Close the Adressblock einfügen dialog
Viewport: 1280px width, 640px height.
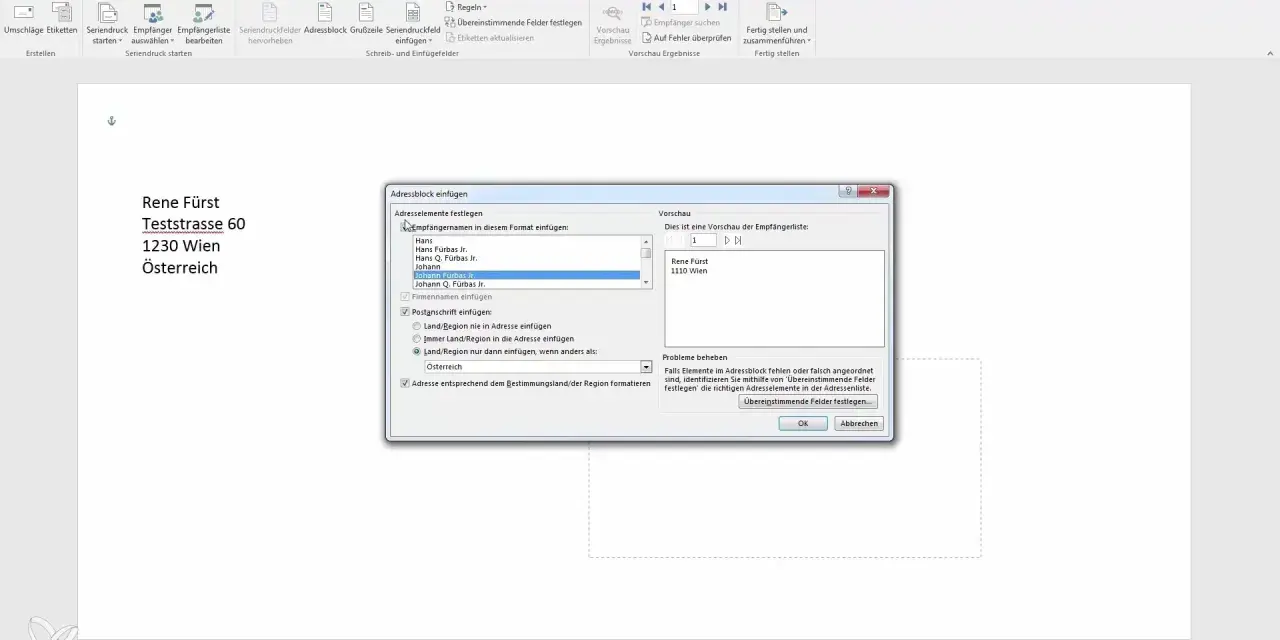[x=874, y=191]
